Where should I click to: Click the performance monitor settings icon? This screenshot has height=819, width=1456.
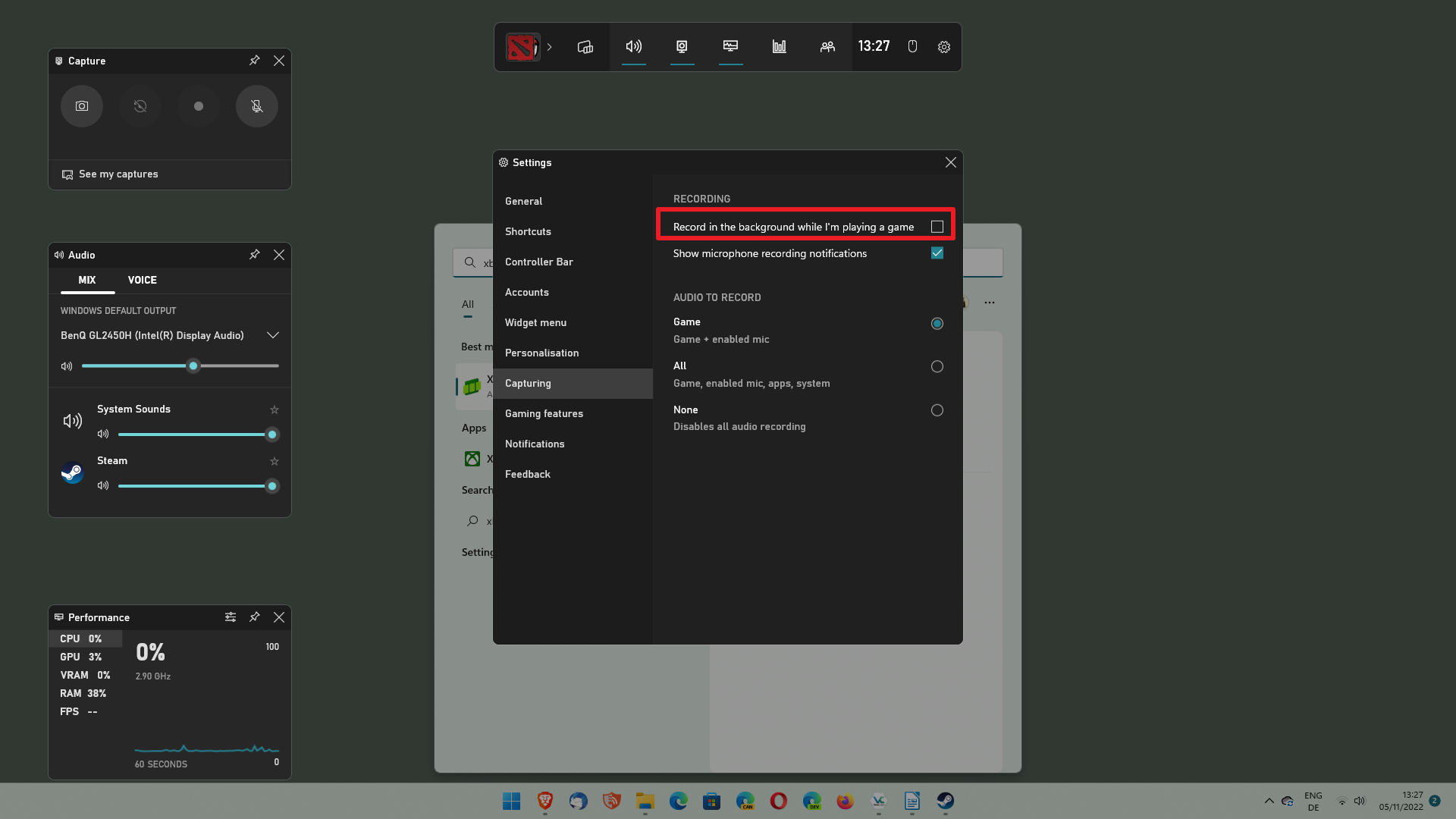(230, 617)
